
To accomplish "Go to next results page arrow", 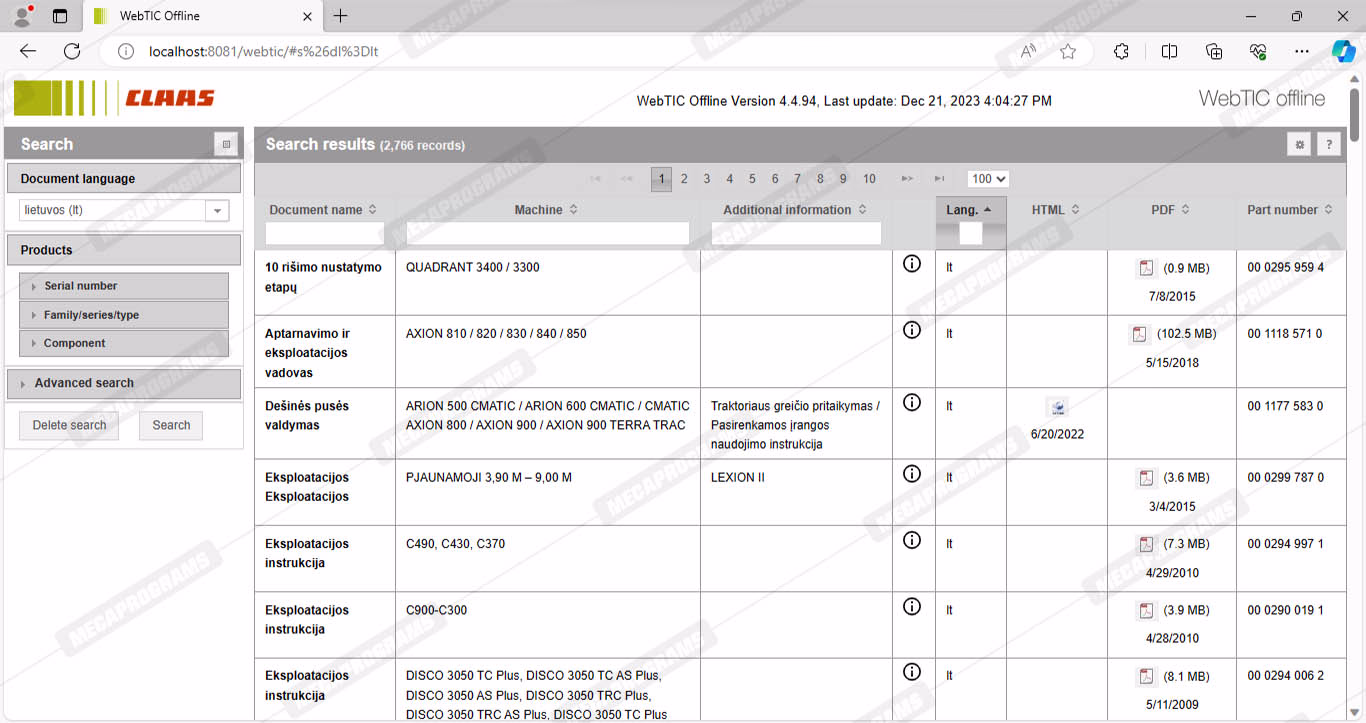I will [x=907, y=179].
